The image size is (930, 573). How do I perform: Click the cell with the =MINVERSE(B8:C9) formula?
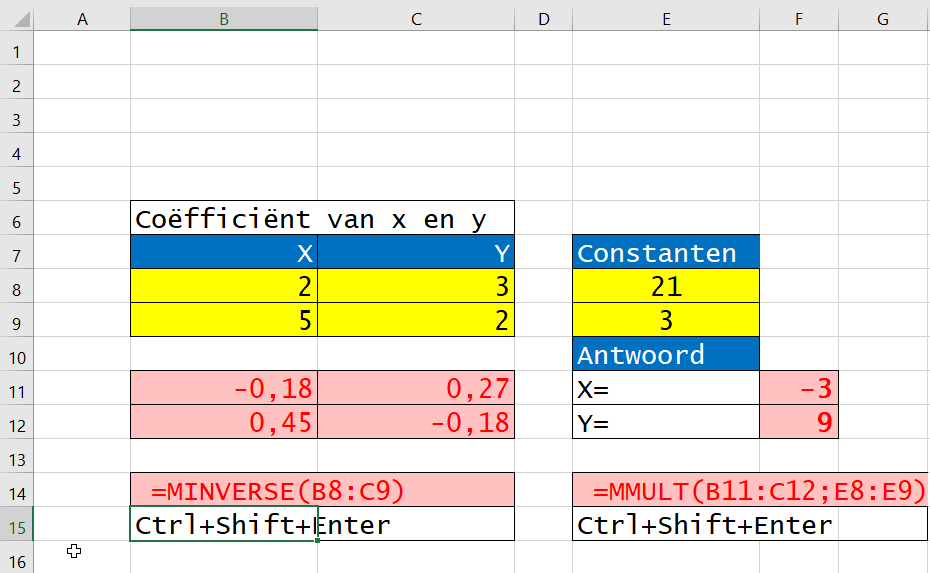223,490
